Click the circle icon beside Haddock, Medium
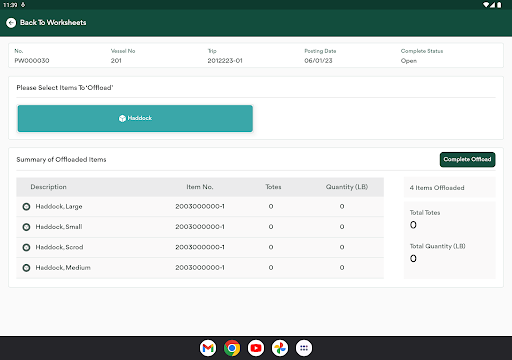512x360 pixels. tap(26, 268)
